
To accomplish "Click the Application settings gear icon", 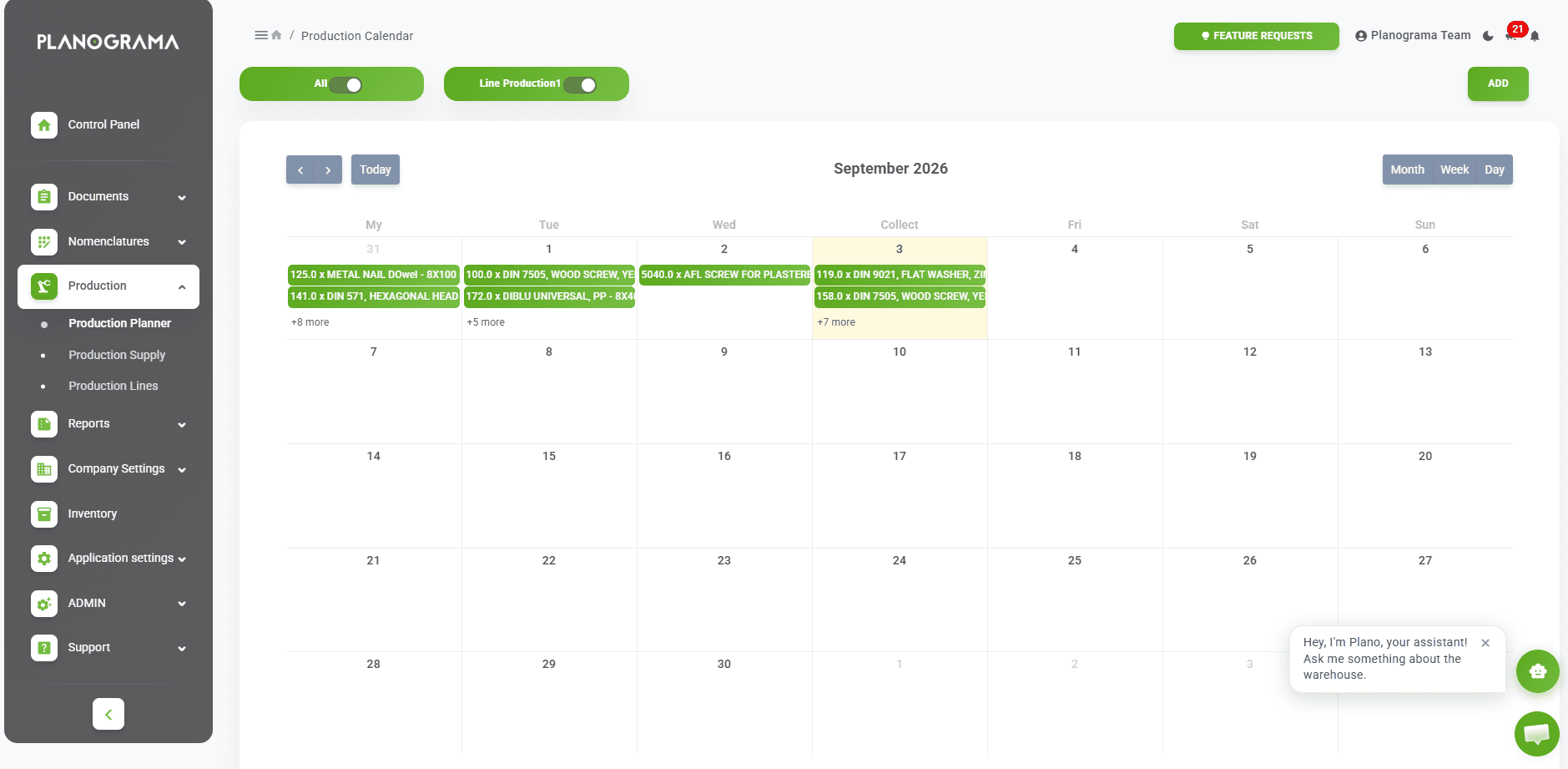I will coord(44,559).
